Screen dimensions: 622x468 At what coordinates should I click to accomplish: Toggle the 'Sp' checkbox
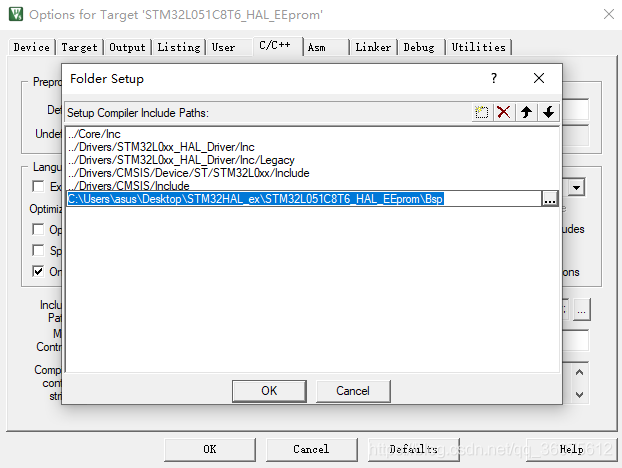(x=38, y=250)
